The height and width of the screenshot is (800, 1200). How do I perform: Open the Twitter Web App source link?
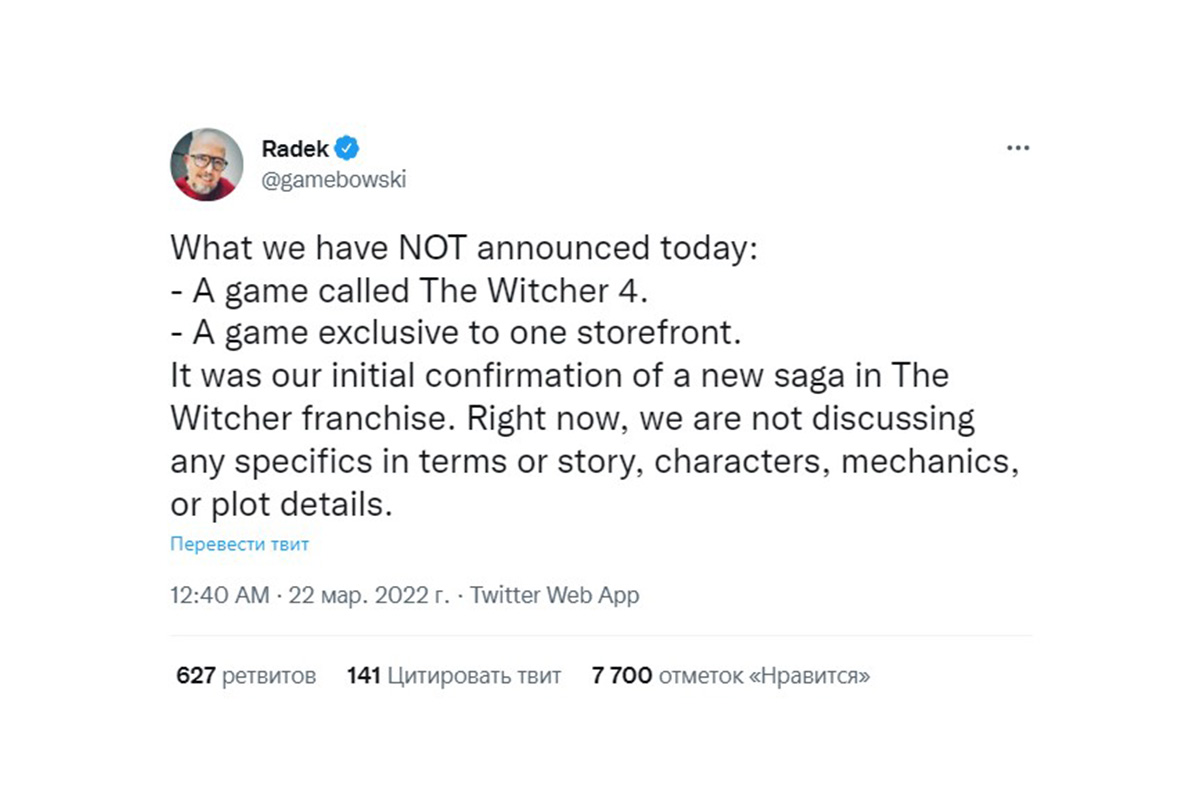(554, 595)
